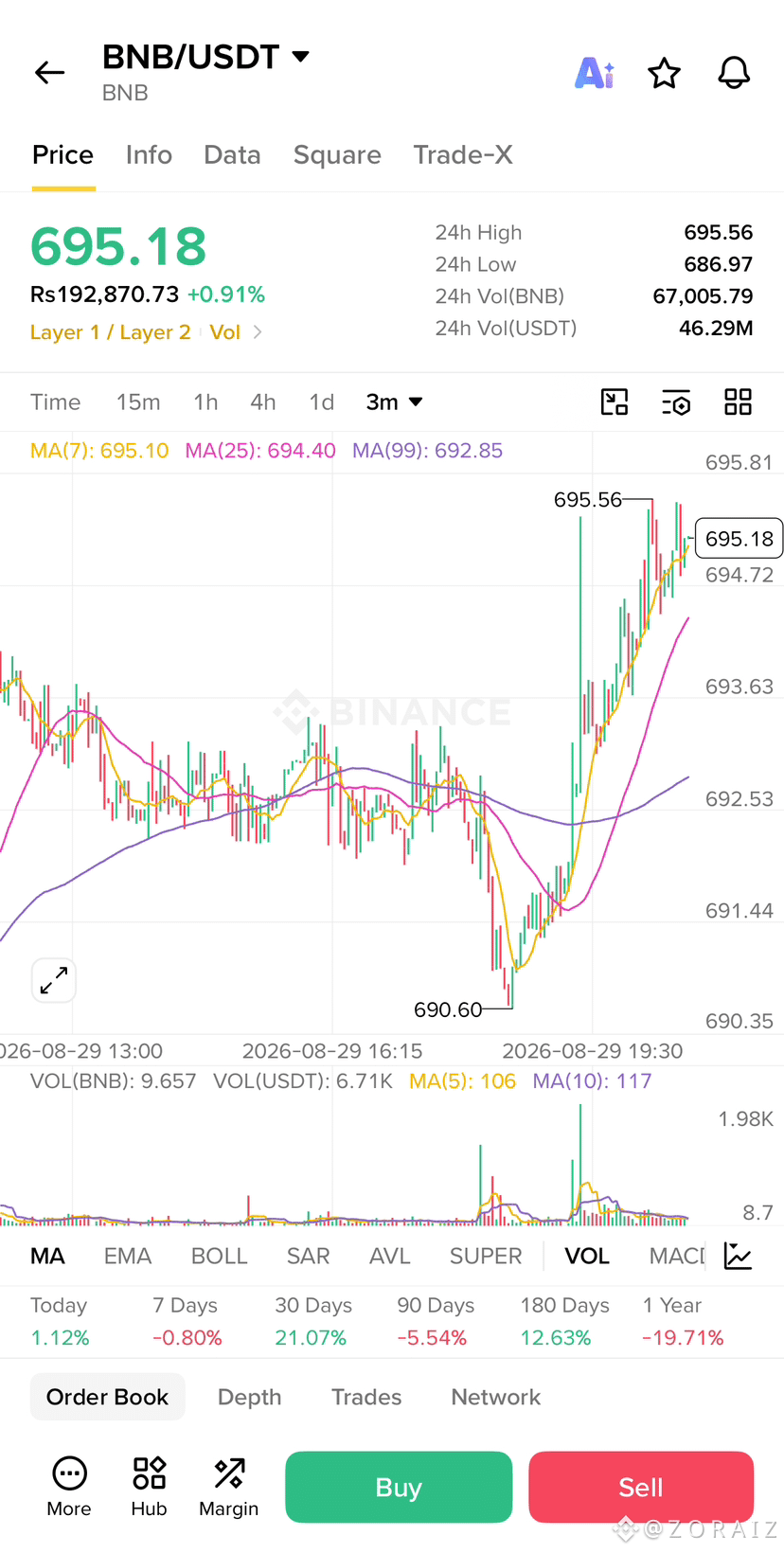Tap the 690.60 low marker on the chart
The height and width of the screenshot is (1553, 784).
pyautogui.click(x=448, y=1009)
